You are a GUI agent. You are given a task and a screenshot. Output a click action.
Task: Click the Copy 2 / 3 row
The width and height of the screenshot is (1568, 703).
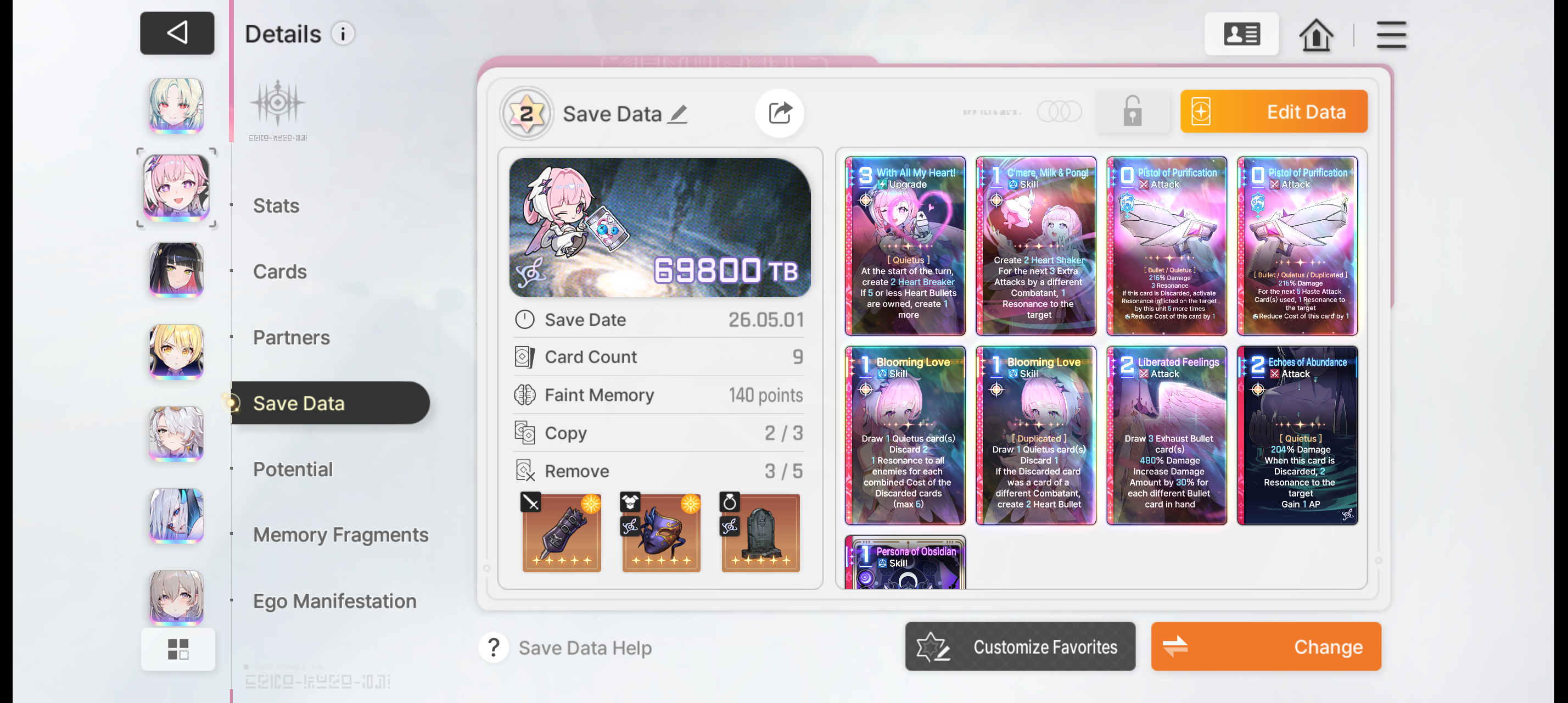tap(659, 433)
